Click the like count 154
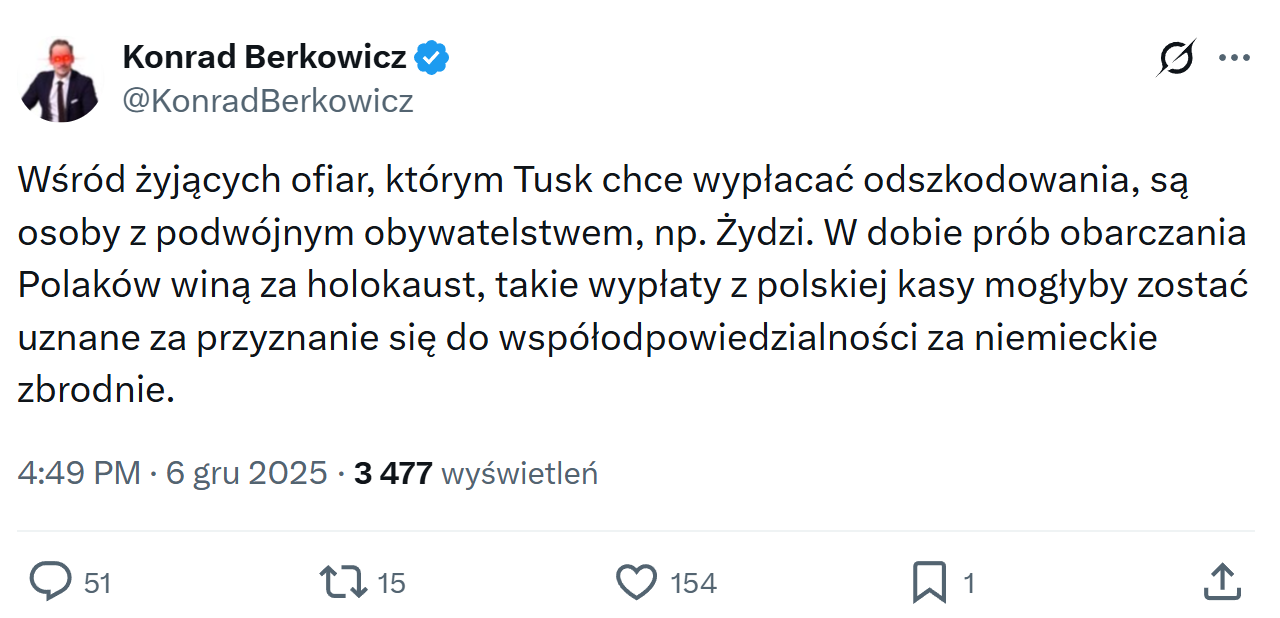Image resolution: width=1280 pixels, height=618 pixels. 693,583
